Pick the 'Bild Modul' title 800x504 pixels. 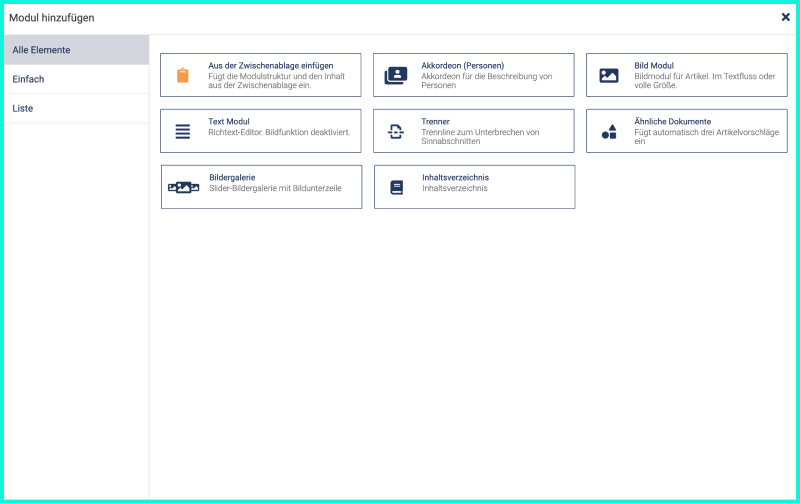tap(654, 66)
